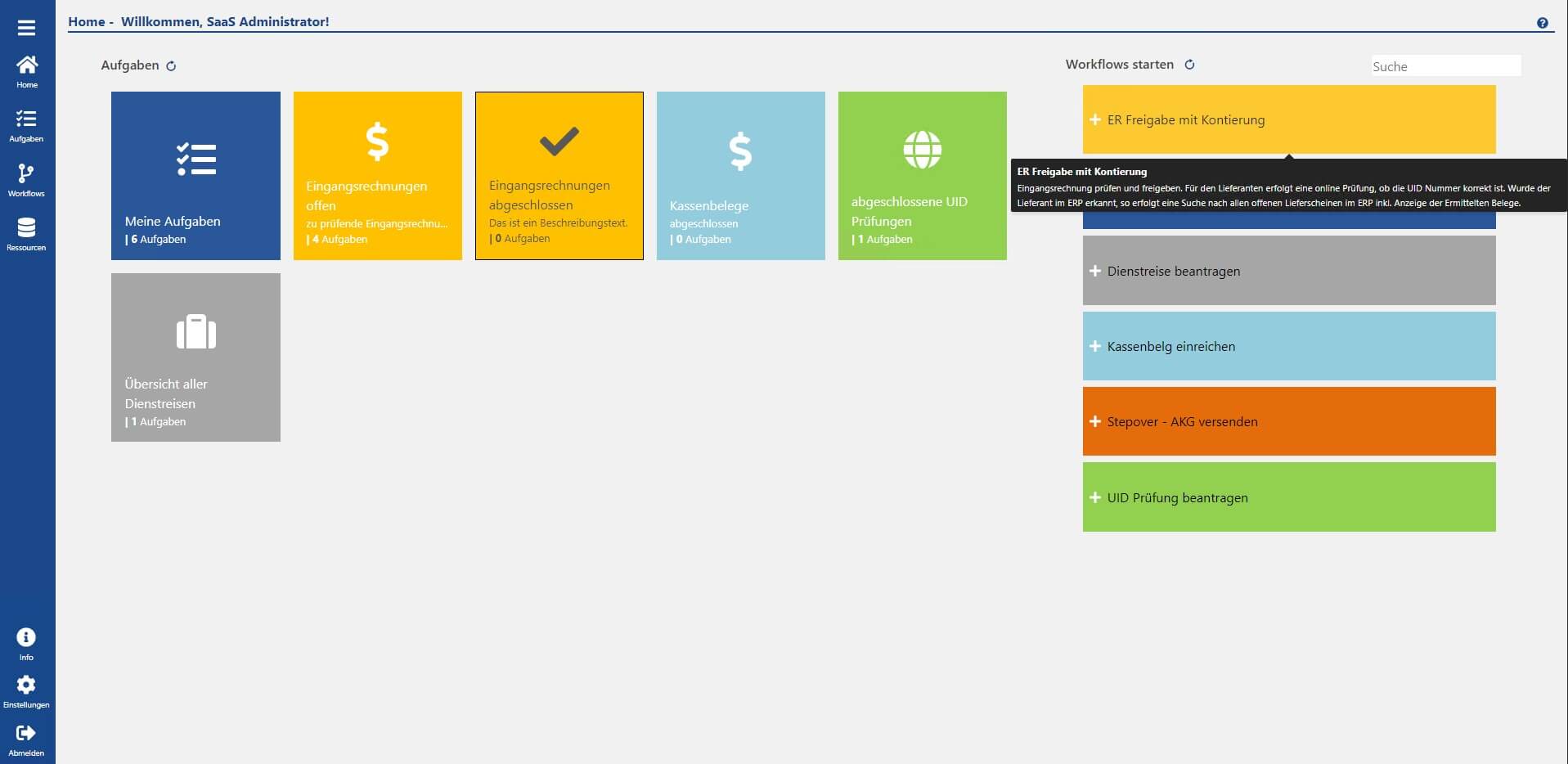Open Eingangsrechnungen offen tile
The width and height of the screenshot is (1568, 764).
pos(377,176)
